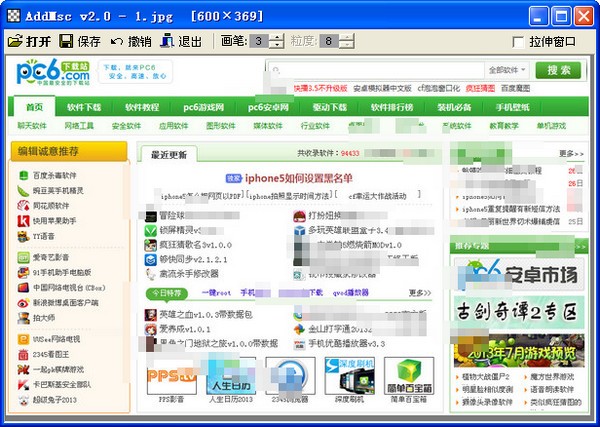Open the 聊天软件 category link
The height and width of the screenshot is (427, 600).
tap(32, 126)
